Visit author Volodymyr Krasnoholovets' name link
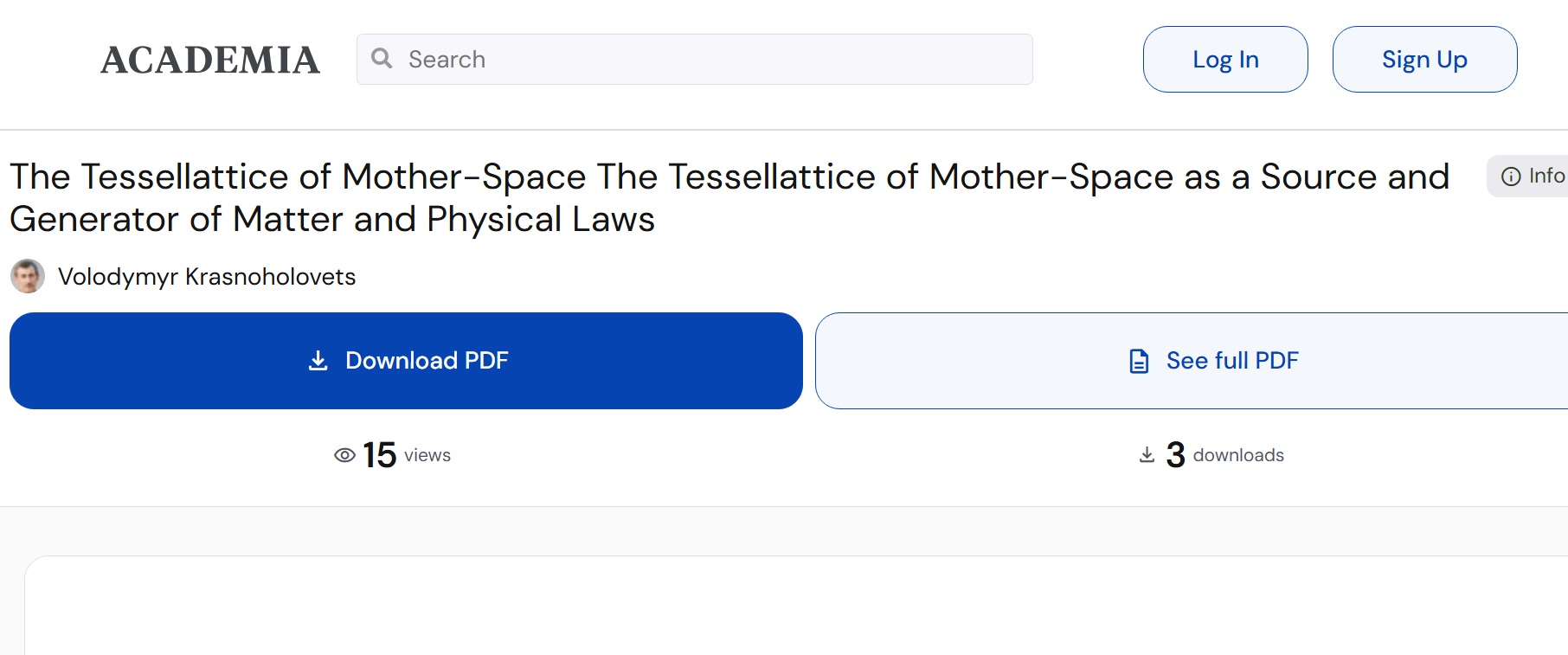 tap(207, 277)
